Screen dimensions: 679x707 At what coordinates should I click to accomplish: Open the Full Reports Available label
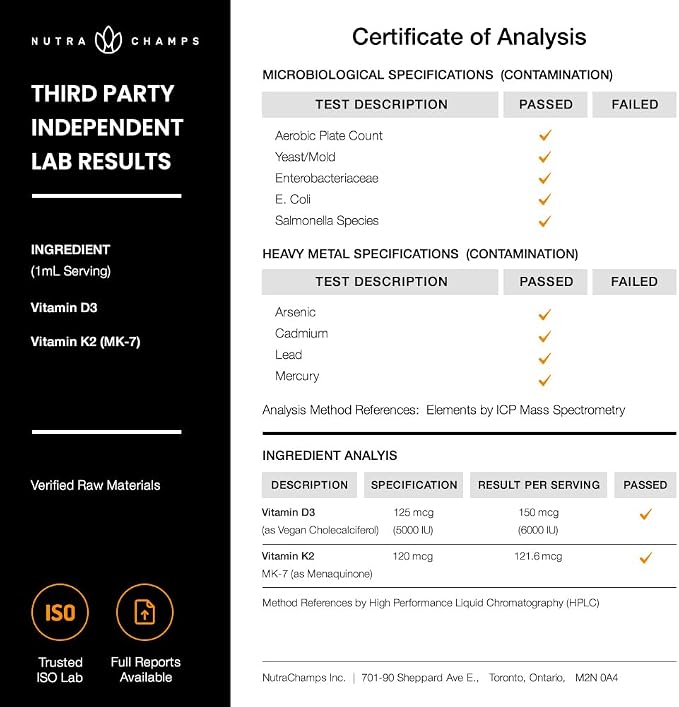[x=146, y=670]
